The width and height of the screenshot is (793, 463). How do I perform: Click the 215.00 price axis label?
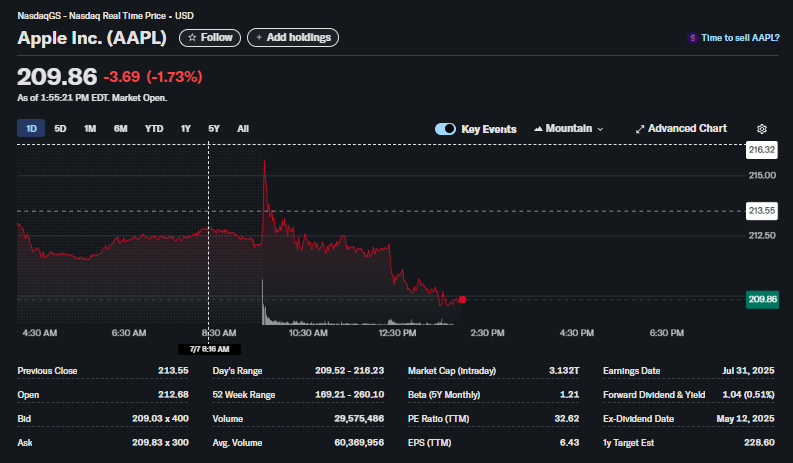(x=762, y=176)
